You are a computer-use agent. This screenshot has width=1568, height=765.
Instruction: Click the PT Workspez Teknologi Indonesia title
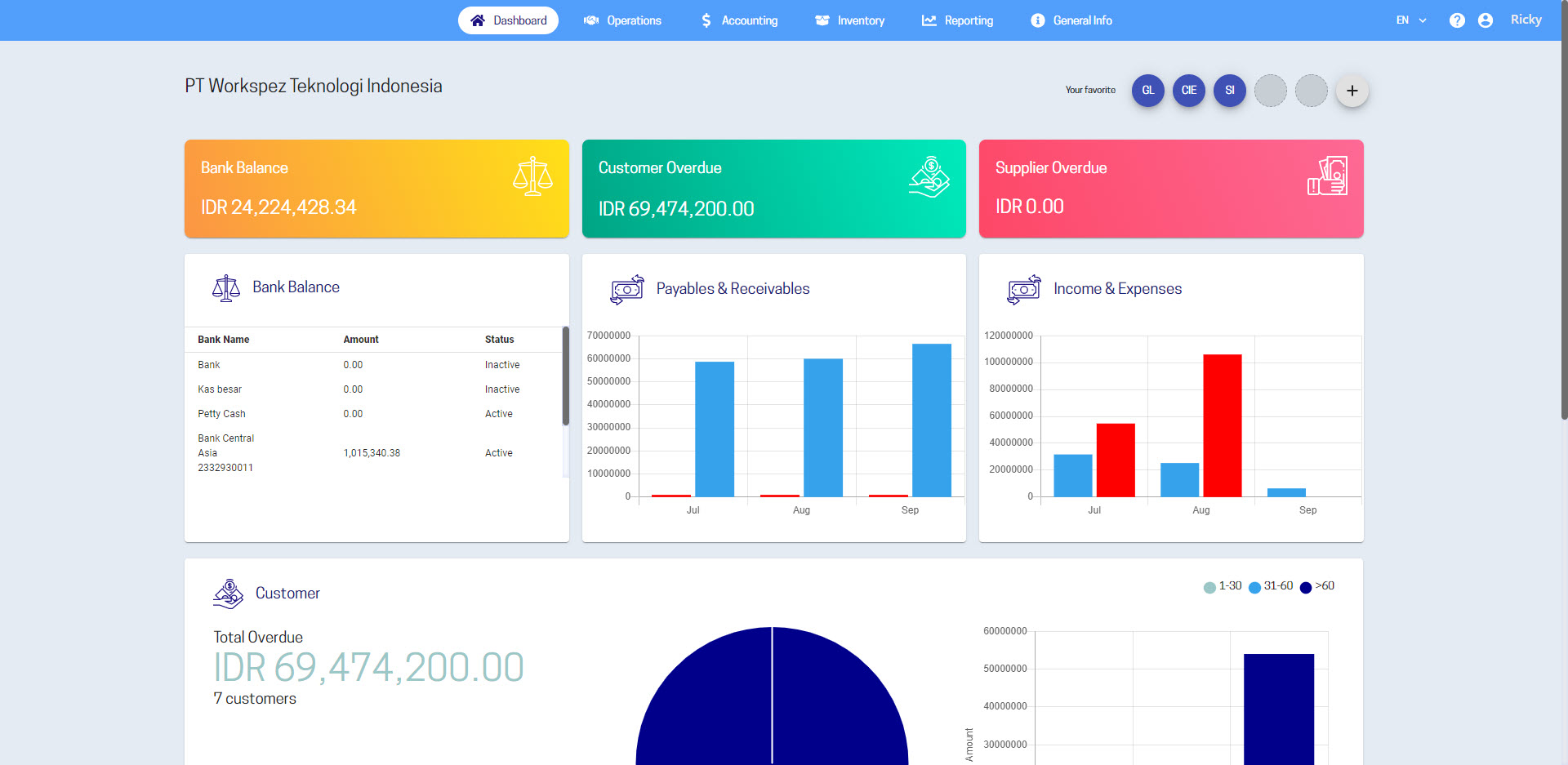click(314, 87)
